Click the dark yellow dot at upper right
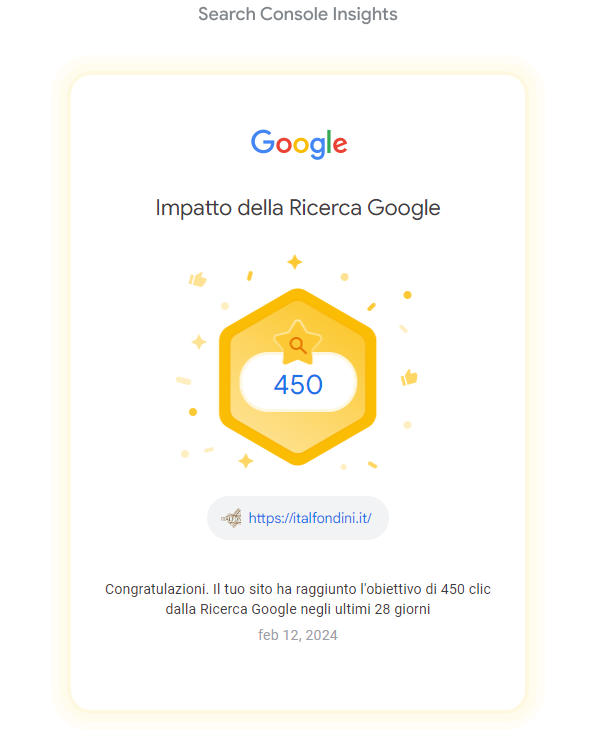Screen dimensions: 605x740 (x=407, y=295)
